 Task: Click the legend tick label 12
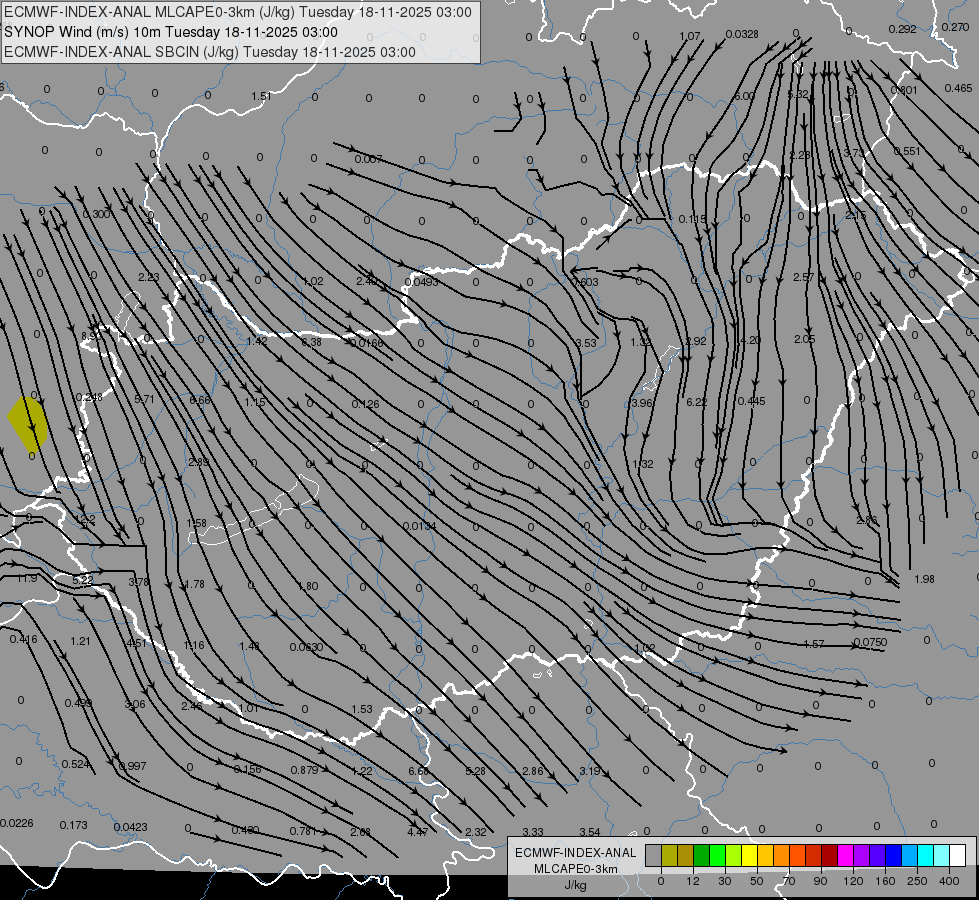coord(692,881)
